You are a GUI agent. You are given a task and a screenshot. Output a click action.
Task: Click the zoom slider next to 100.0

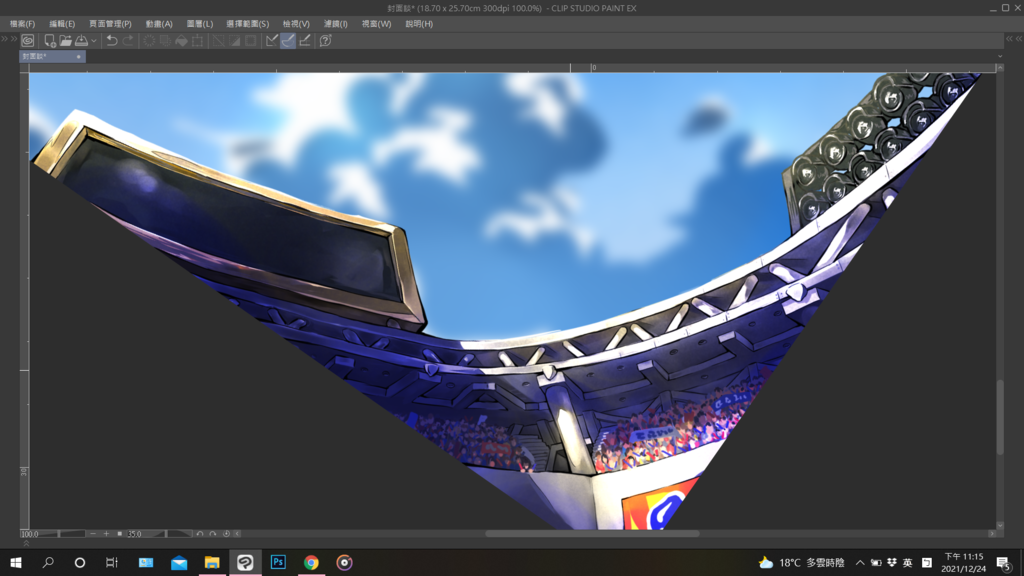click(x=63, y=534)
